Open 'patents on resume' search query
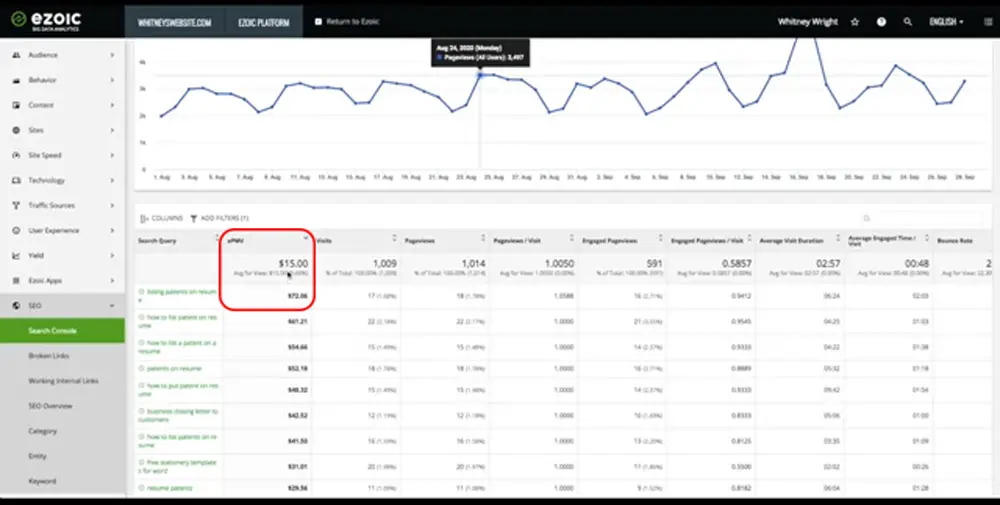The image size is (1000, 505). (x=174, y=369)
